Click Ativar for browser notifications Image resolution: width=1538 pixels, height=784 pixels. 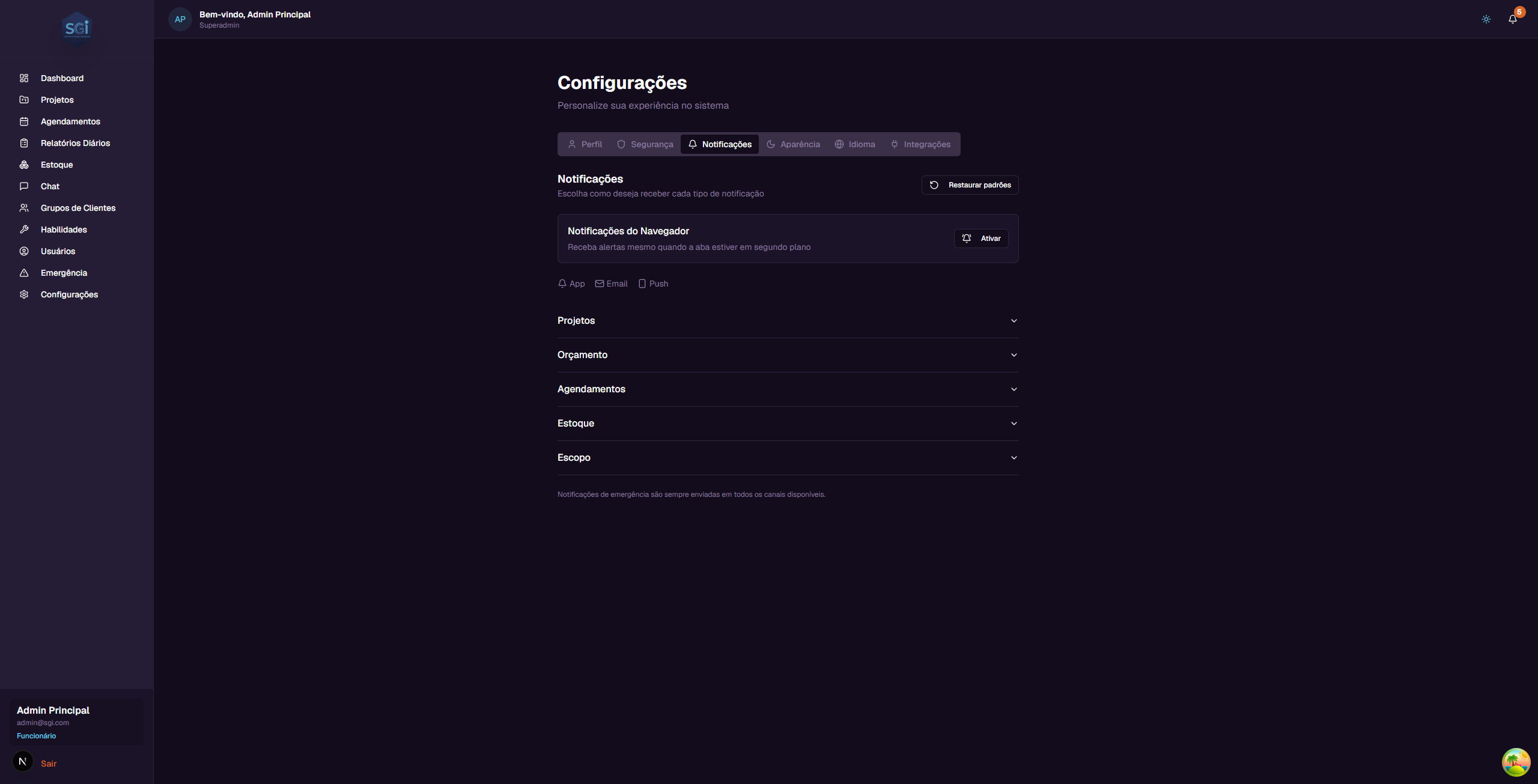click(980, 238)
